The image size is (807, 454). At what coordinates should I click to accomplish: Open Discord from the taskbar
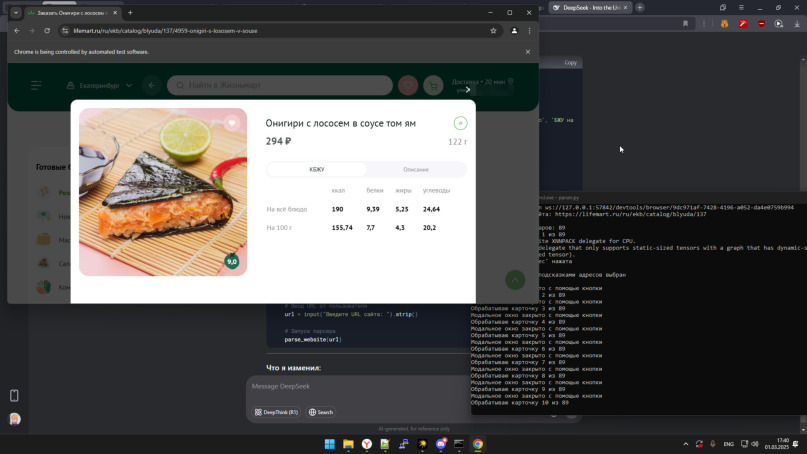click(441, 444)
